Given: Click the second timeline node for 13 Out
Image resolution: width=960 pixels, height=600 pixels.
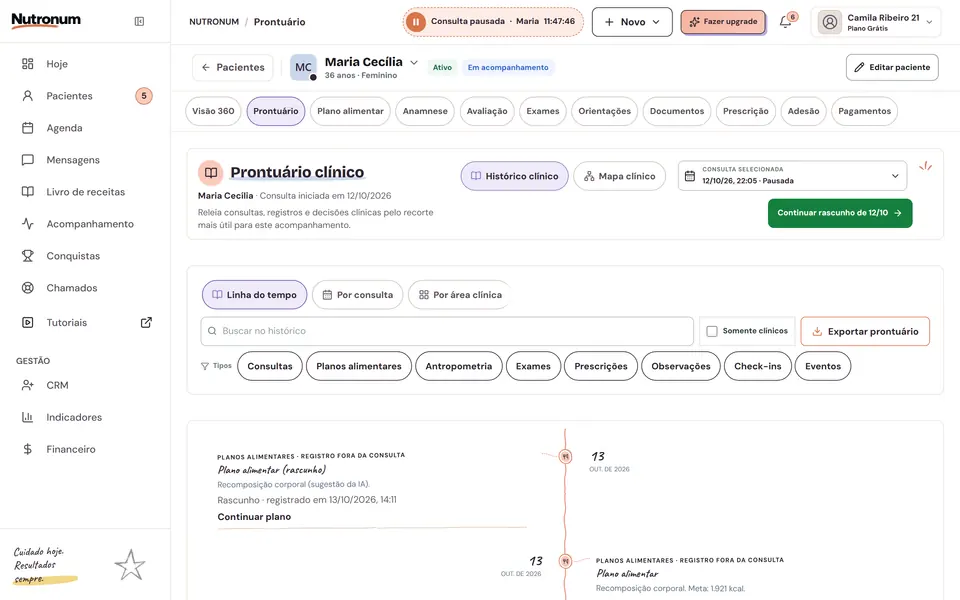Looking at the screenshot, I should tap(565, 561).
